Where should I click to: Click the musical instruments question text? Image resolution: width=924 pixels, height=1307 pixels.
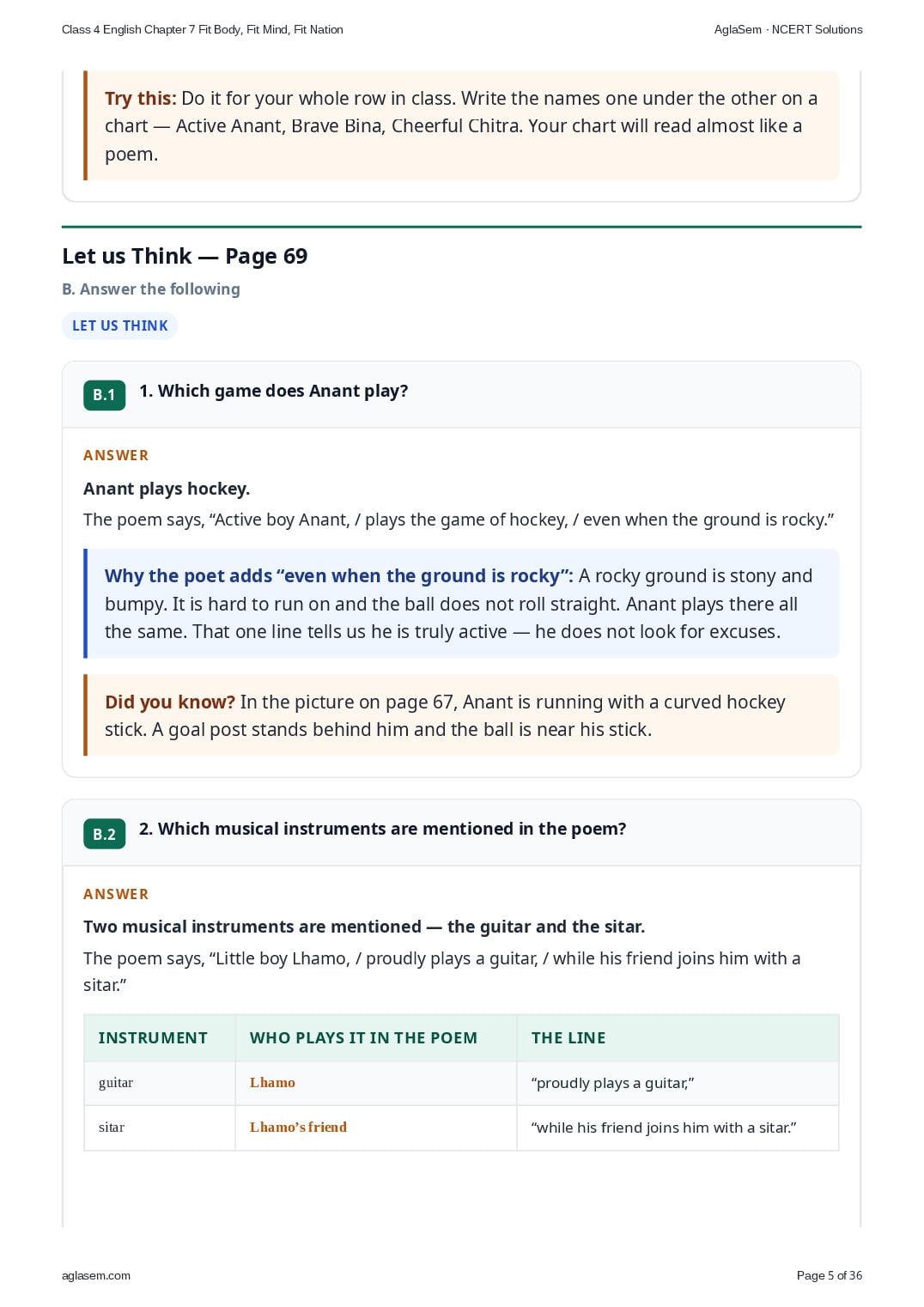(383, 829)
